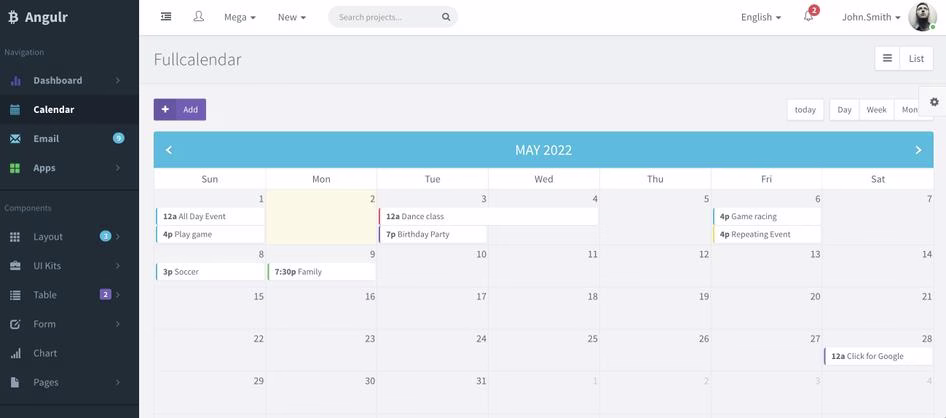Open settings gear panel

pos(934,102)
